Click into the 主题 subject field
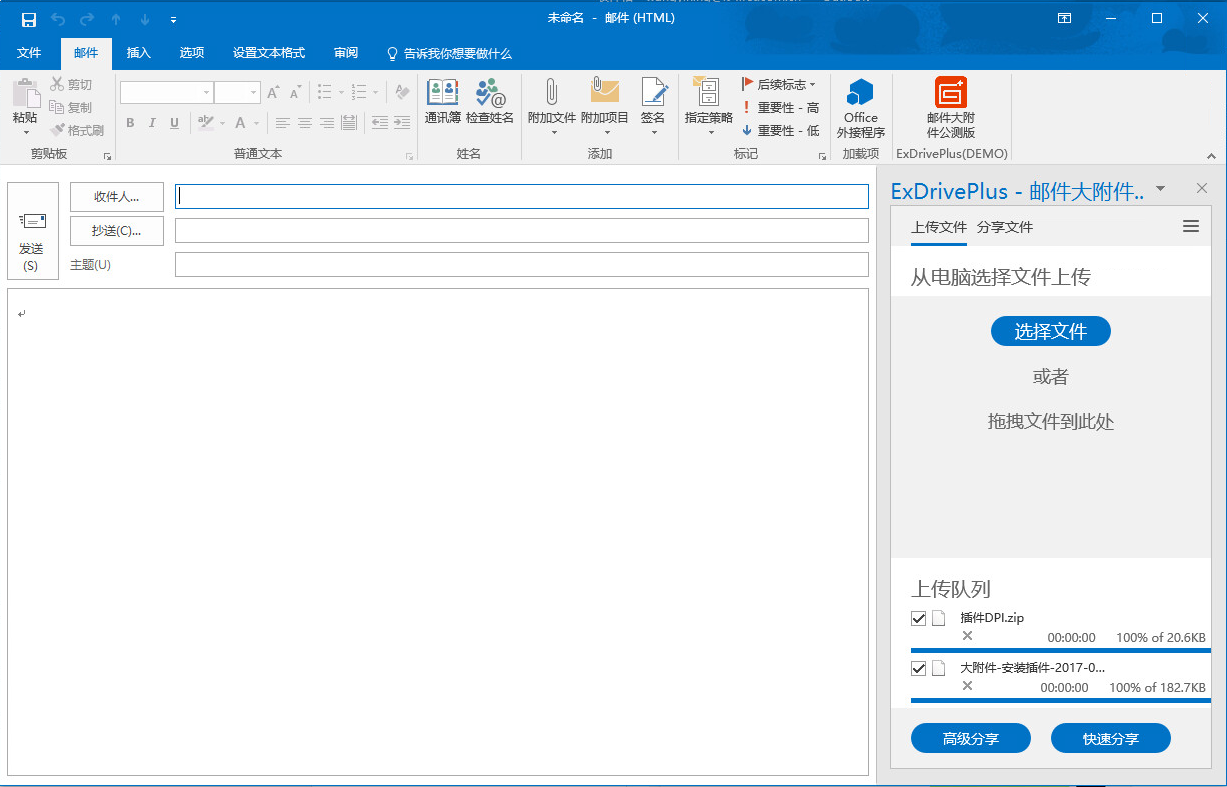This screenshot has width=1227, height=787. 521,265
